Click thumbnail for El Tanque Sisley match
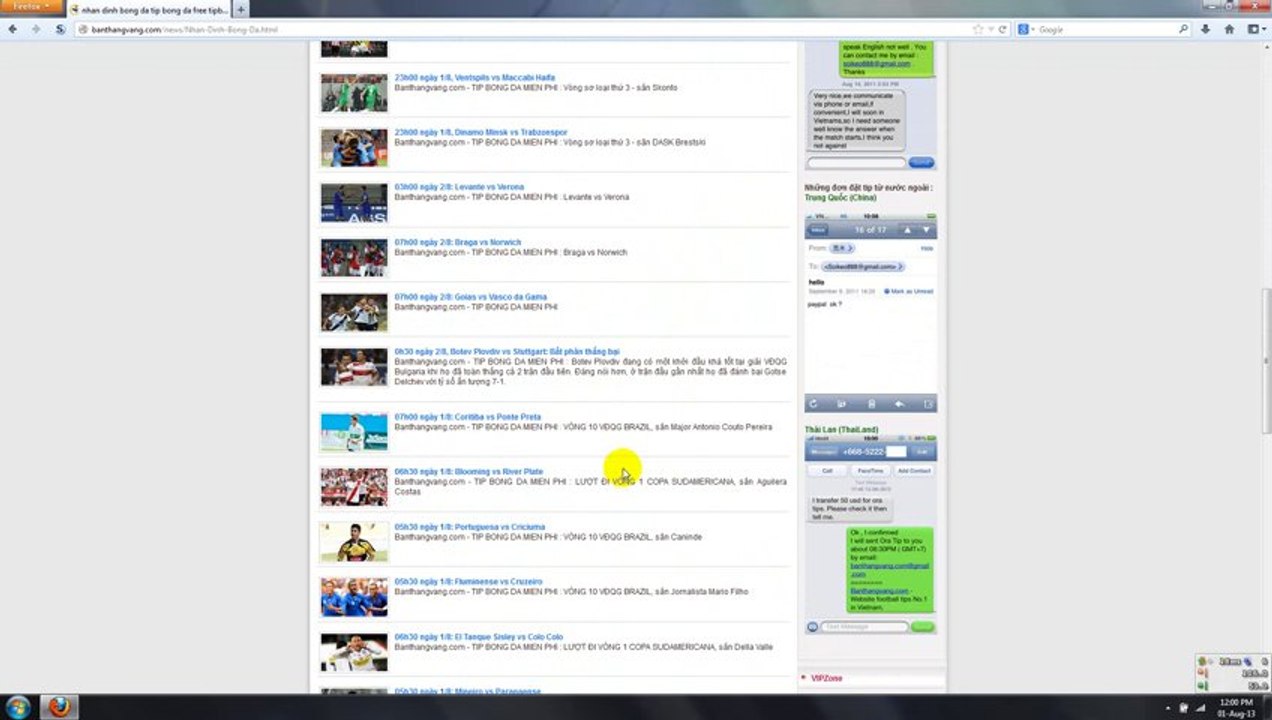Screen dimensions: 1272x720 point(354,652)
